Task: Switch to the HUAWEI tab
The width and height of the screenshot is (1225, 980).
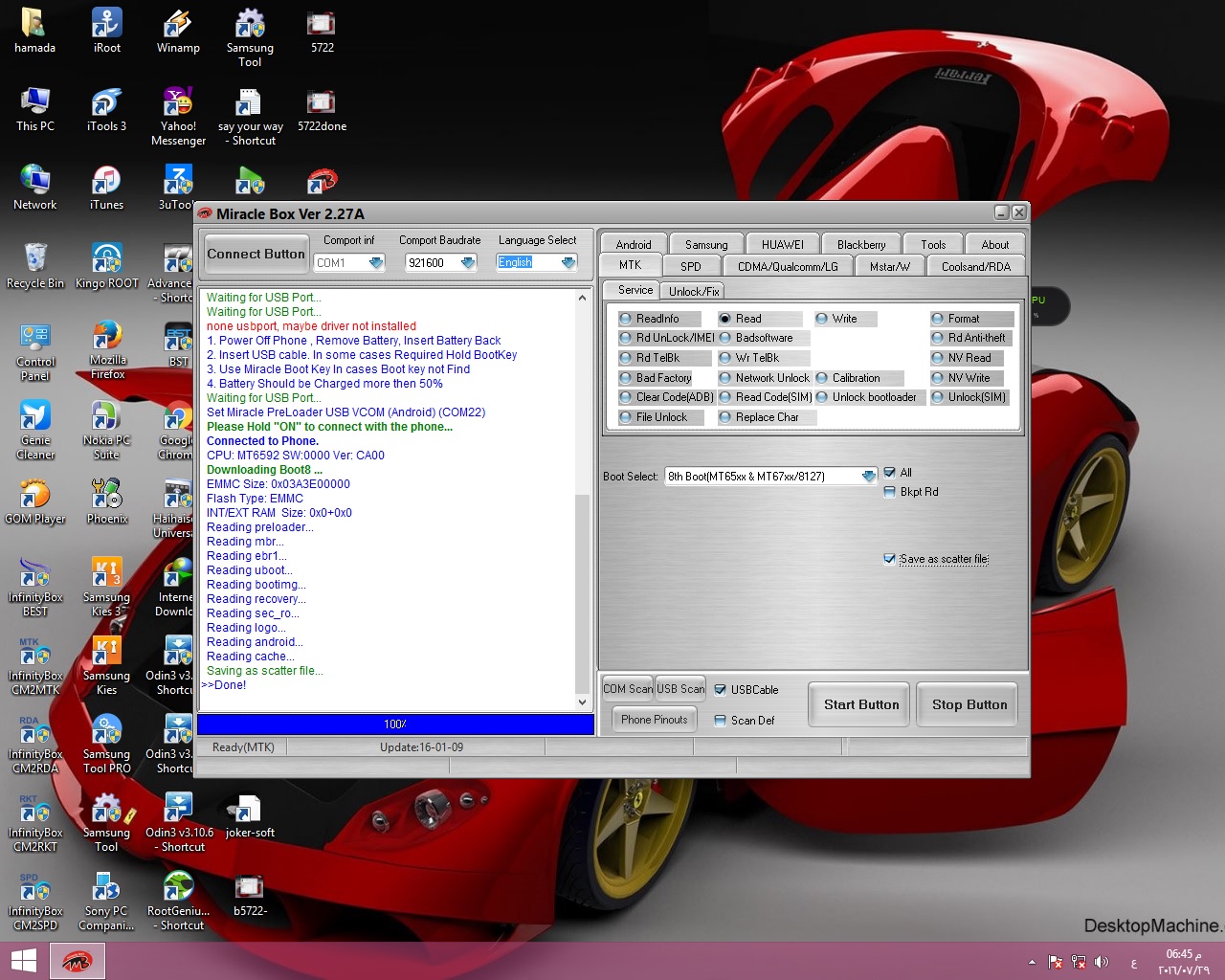Action: [783, 245]
